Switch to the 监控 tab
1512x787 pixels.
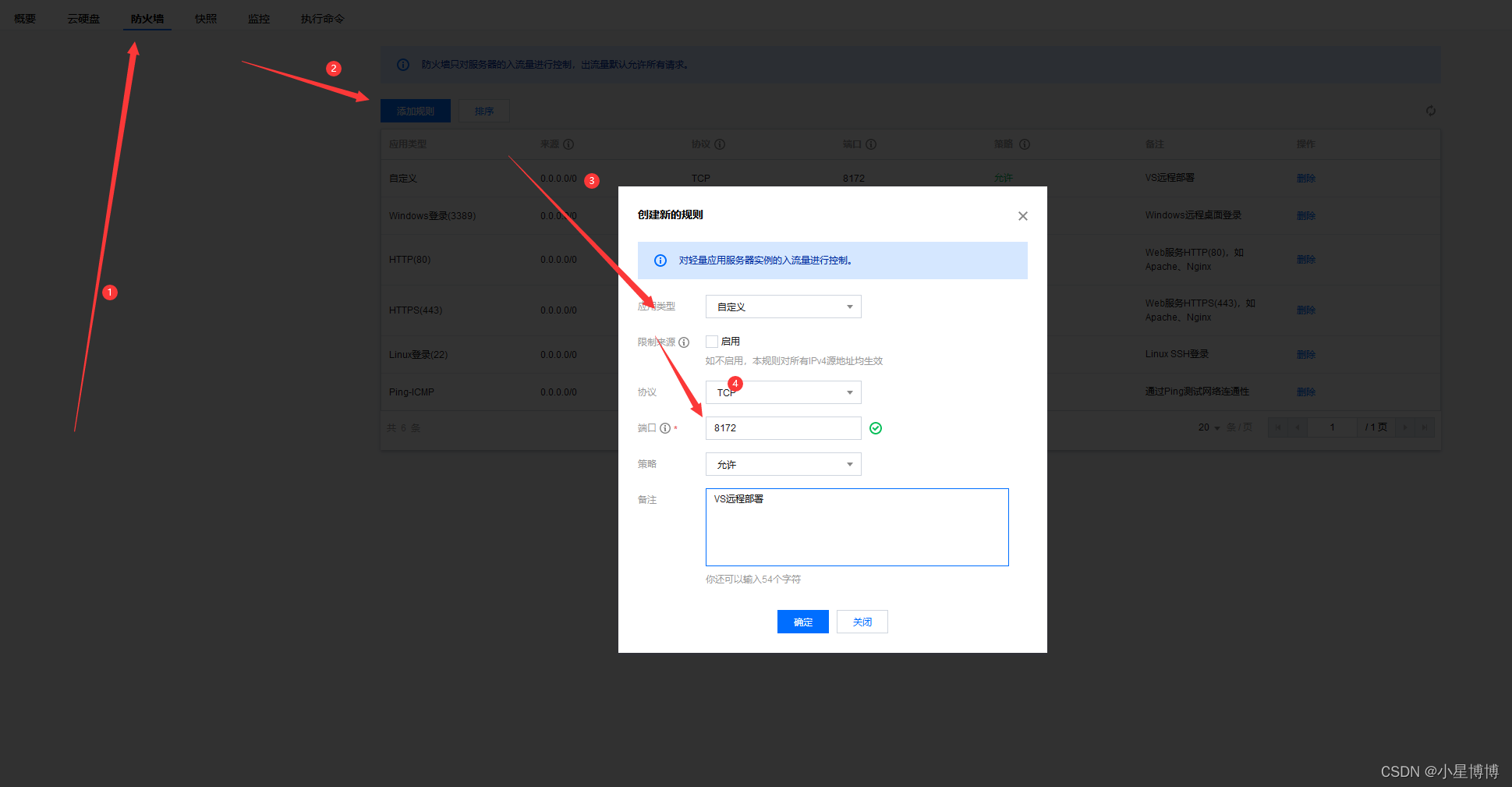[x=259, y=19]
